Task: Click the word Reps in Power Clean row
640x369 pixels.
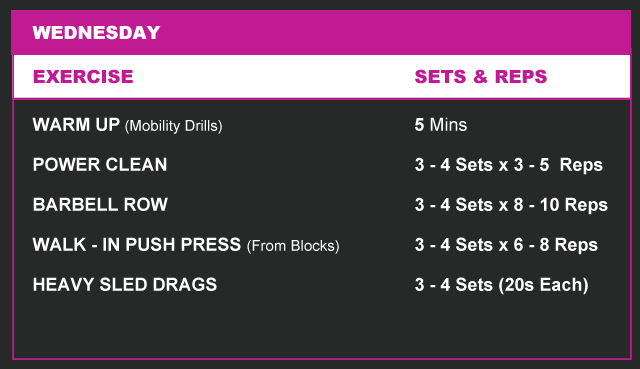Action: click(581, 166)
